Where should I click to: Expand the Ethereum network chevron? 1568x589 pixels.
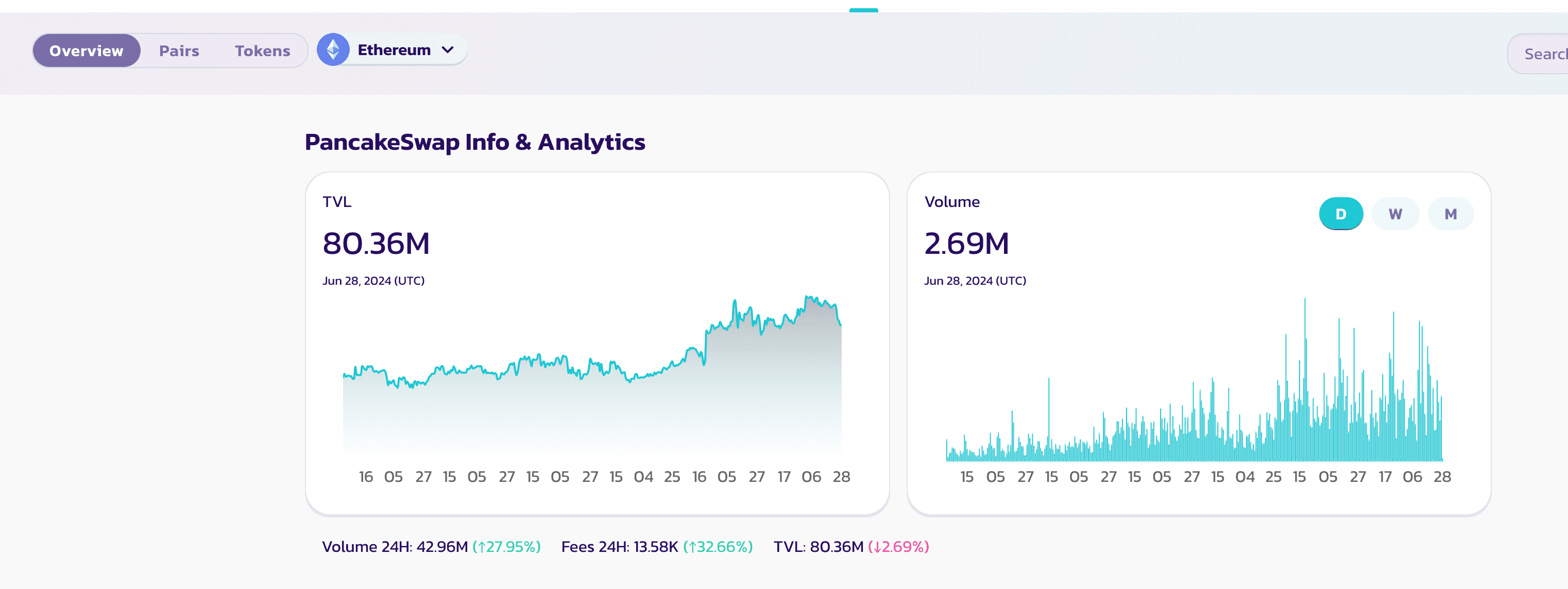[448, 50]
